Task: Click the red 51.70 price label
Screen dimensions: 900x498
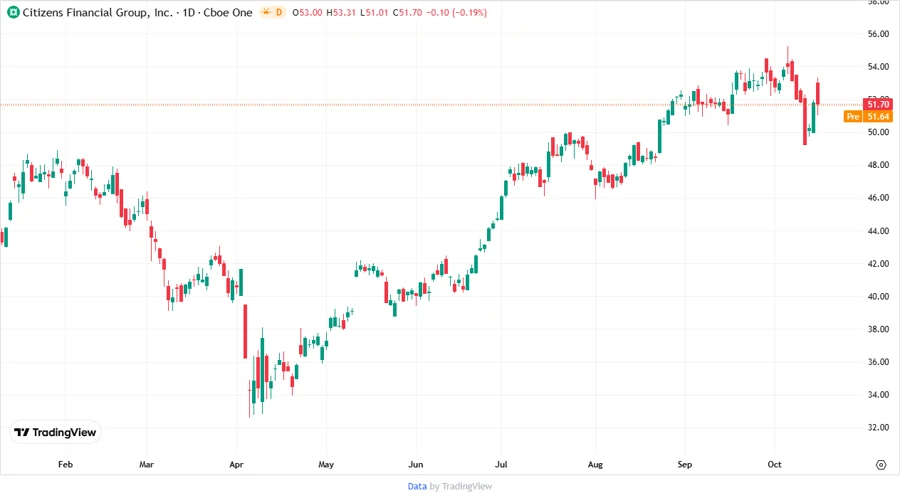Action: [878, 104]
